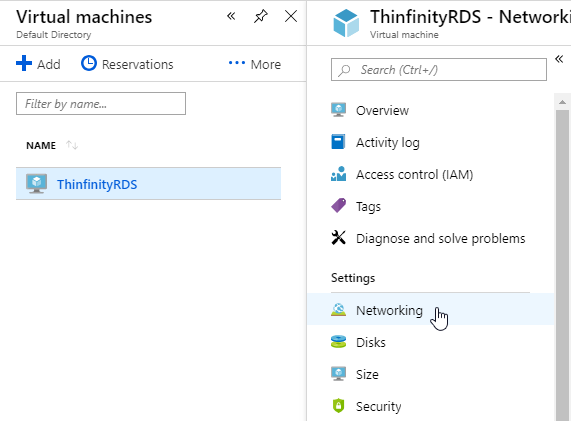Click the resource menu scrollbar thumb
This screenshot has width=571, height=421.
tap(562, 265)
